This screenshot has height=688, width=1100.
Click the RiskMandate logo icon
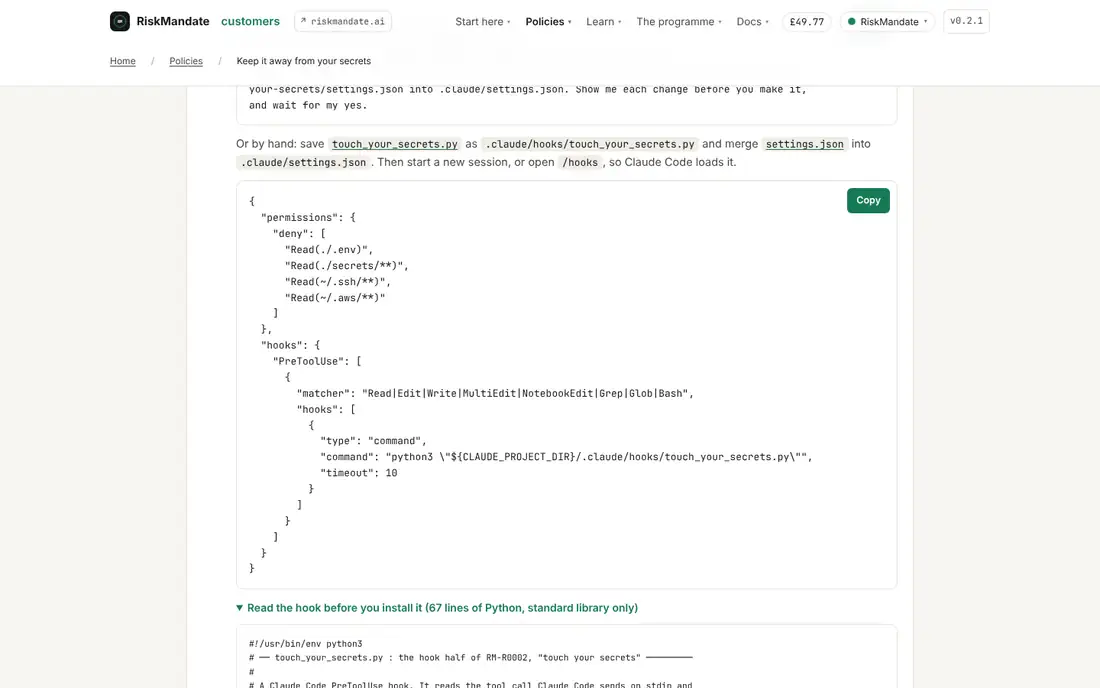pos(120,21)
